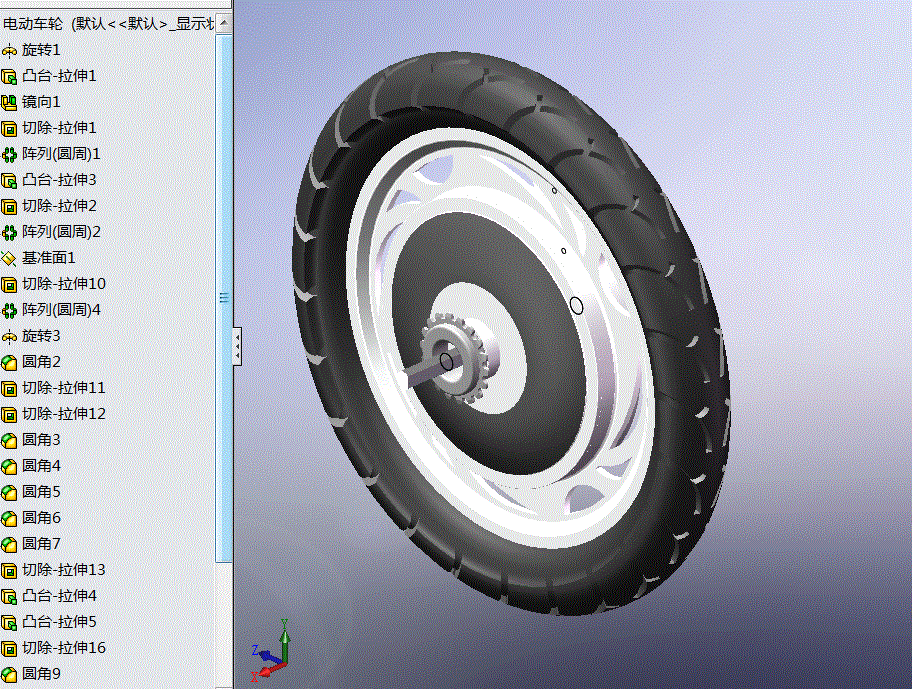Select feature text 凸台-拉伸4
This screenshot has height=689, width=912.
59,596
